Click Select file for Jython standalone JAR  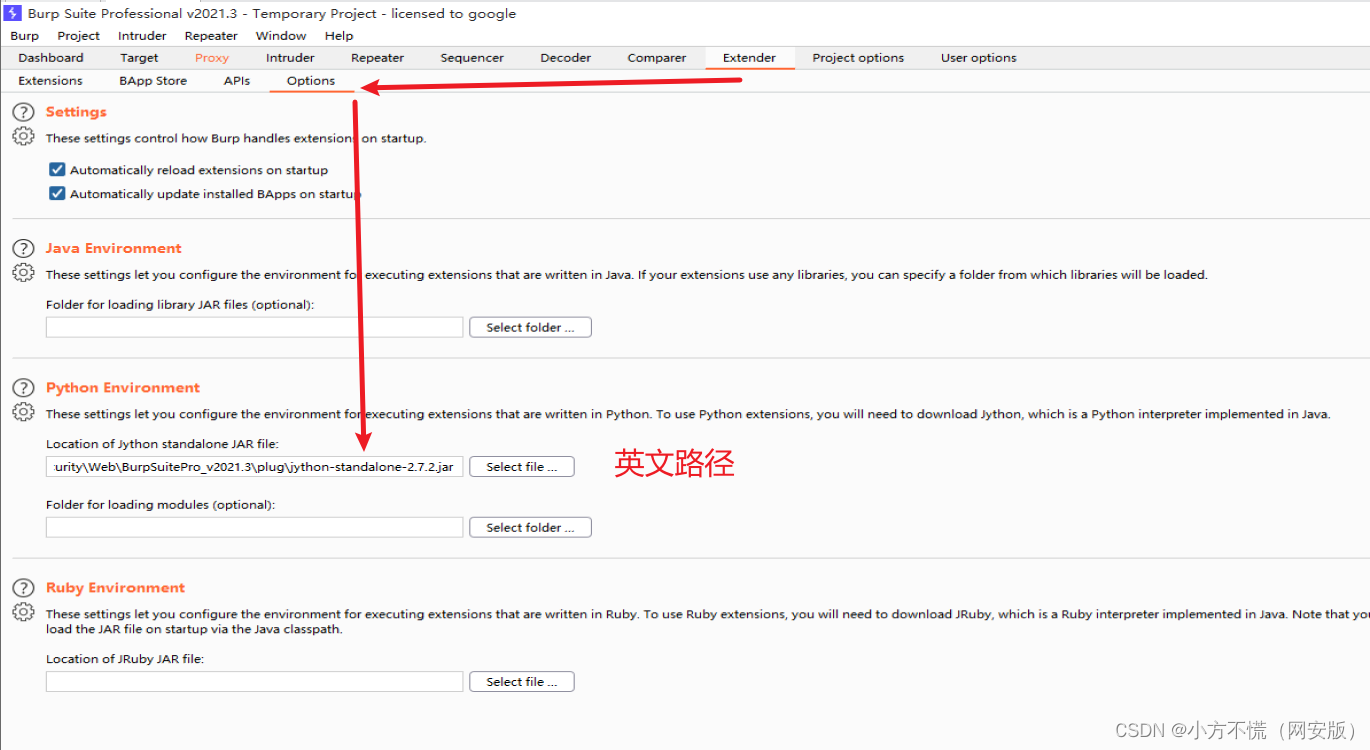[522, 467]
